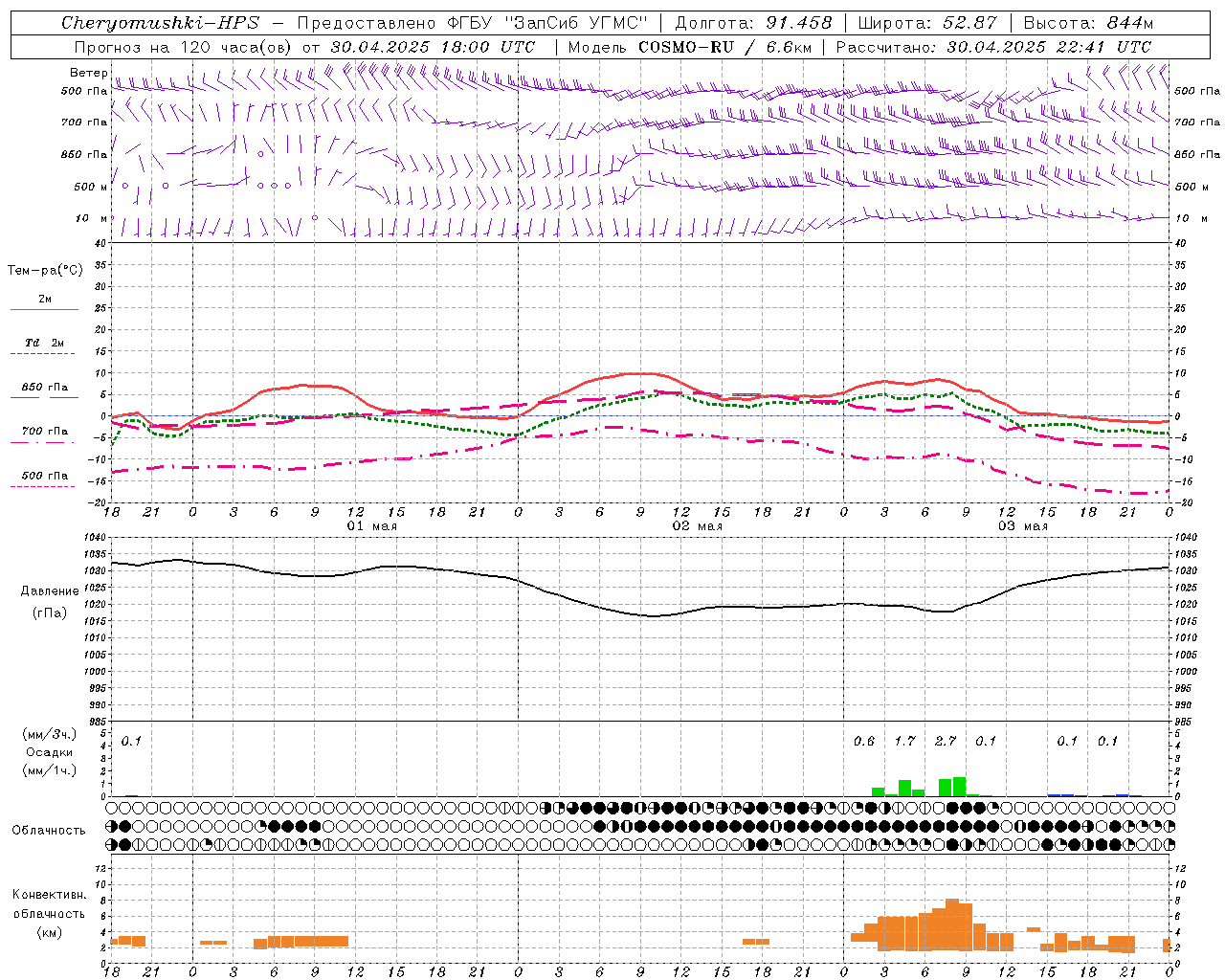
Task: Click the '700 гПа' wind level label on right
Action: [x=1196, y=122]
